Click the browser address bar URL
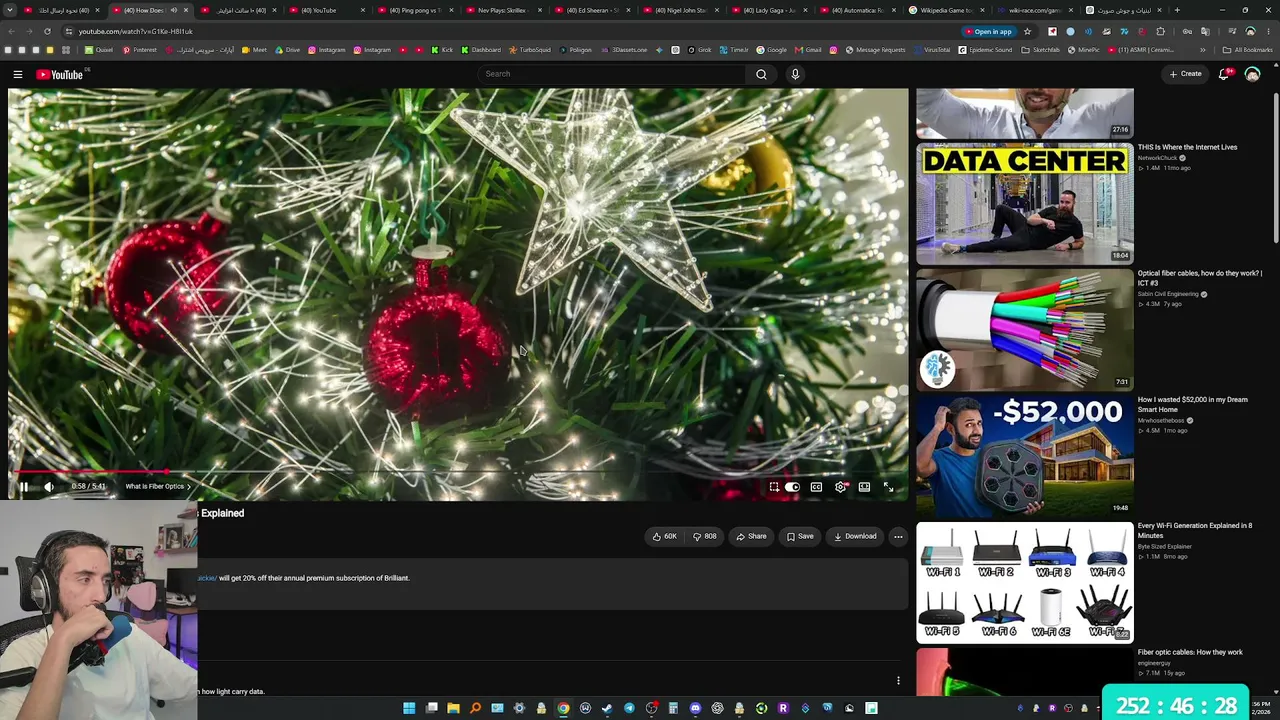 [136, 31]
